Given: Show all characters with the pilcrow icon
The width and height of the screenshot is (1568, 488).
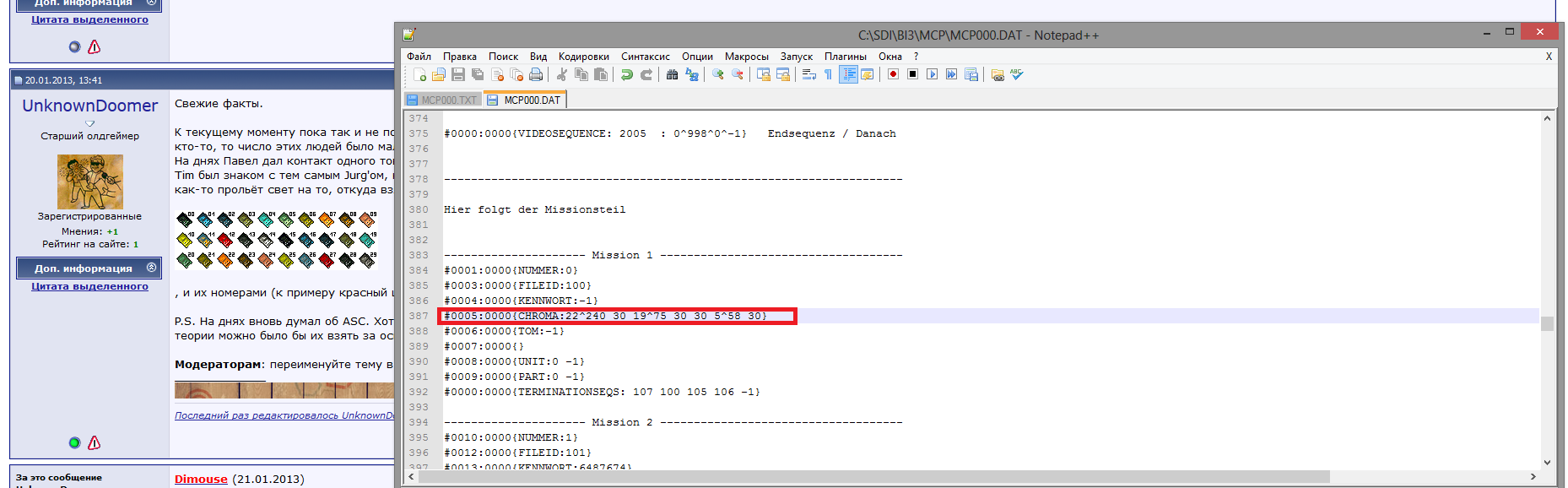Looking at the screenshot, I should pos(829,74).
